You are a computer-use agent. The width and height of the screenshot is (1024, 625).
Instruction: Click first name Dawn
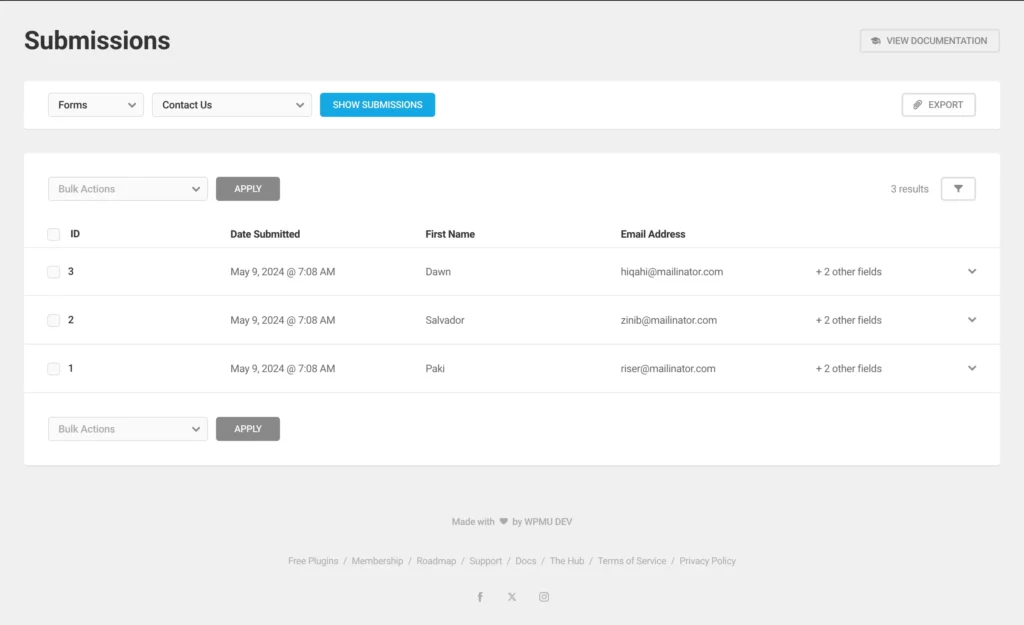point(438,272)
